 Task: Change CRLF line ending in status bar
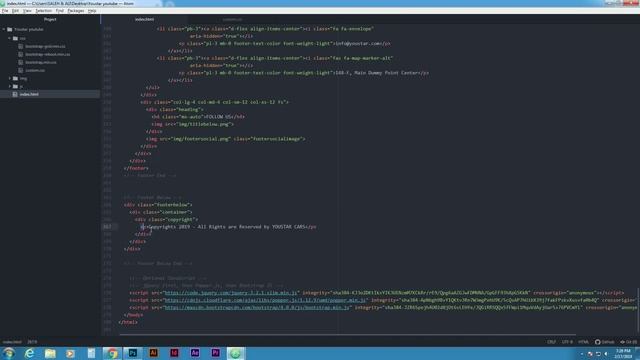coord(551,342)
